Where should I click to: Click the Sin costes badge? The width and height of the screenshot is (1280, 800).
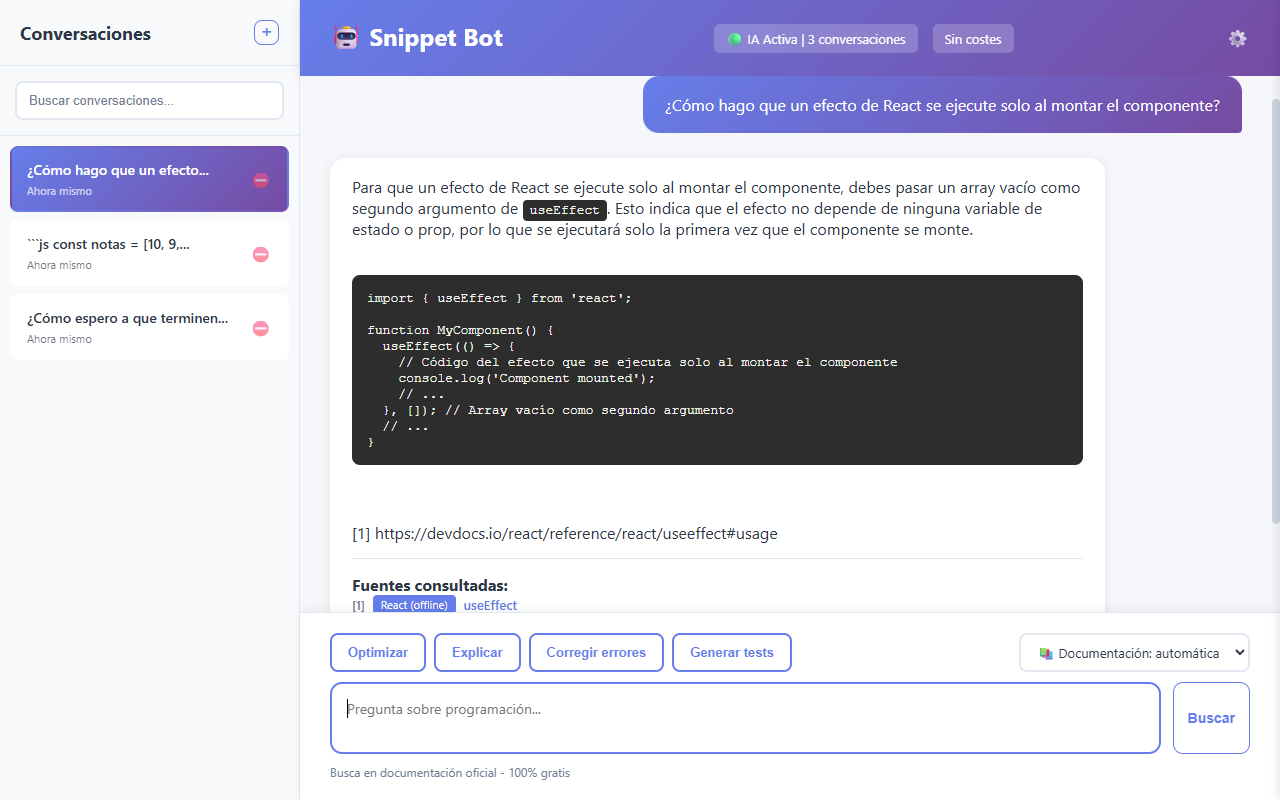pos(973,39)
